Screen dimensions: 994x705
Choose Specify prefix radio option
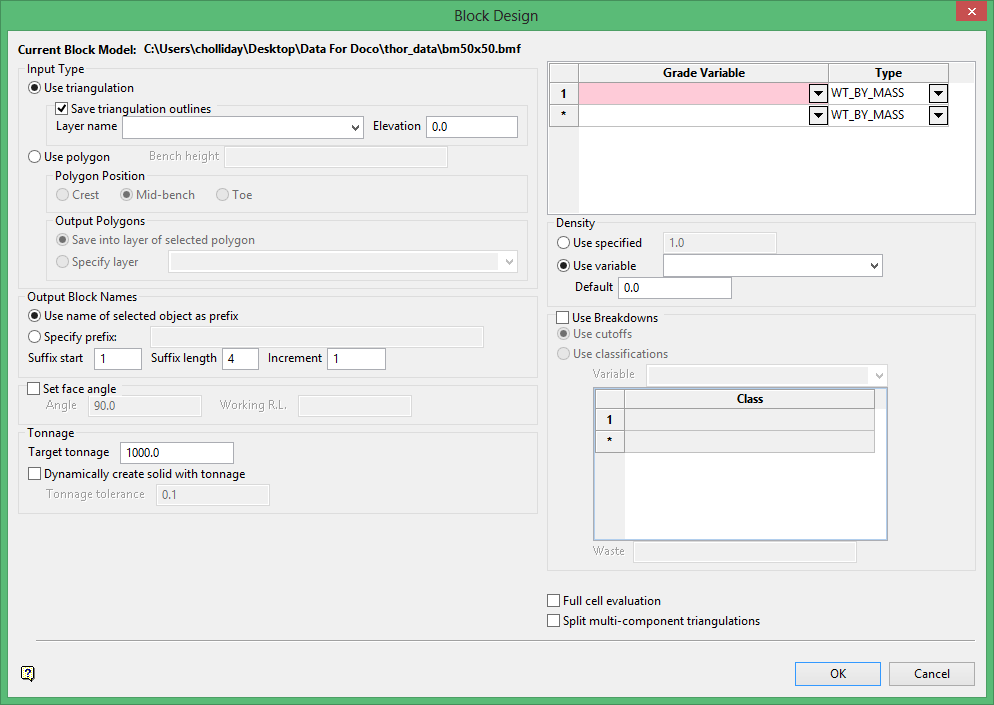(36, 337)
